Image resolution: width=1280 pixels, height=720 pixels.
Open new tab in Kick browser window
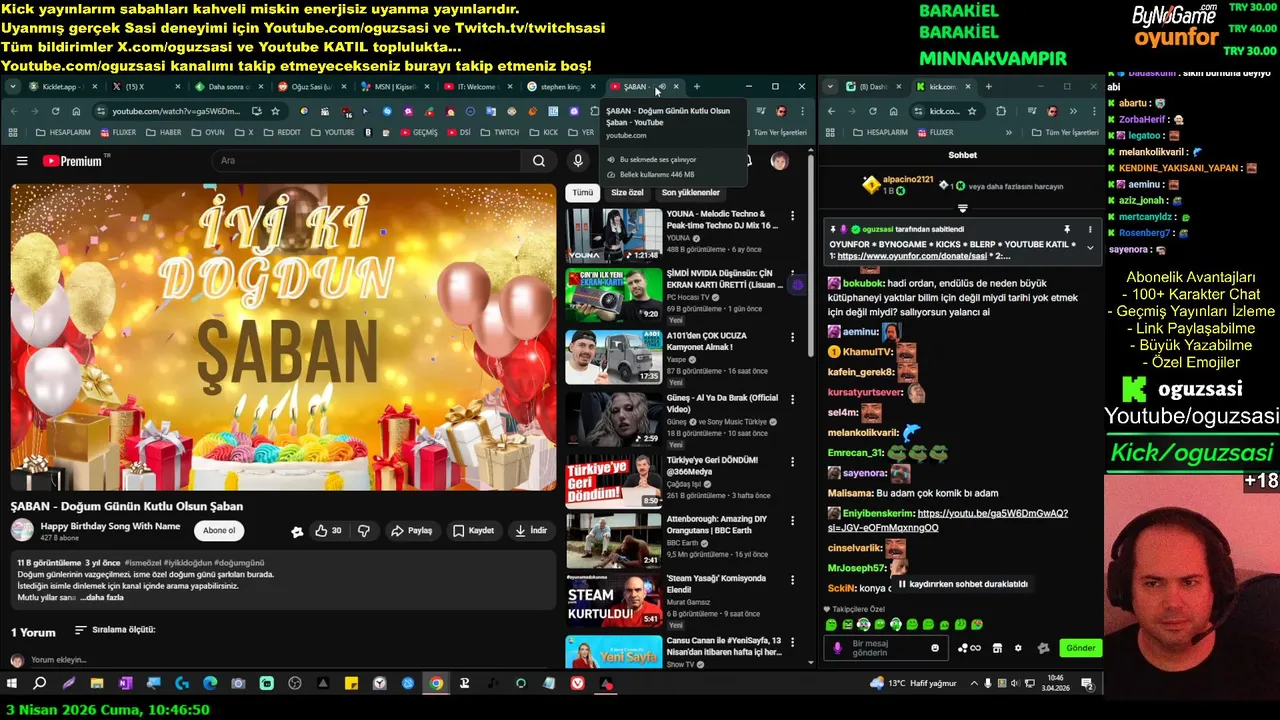pos(988,87)
